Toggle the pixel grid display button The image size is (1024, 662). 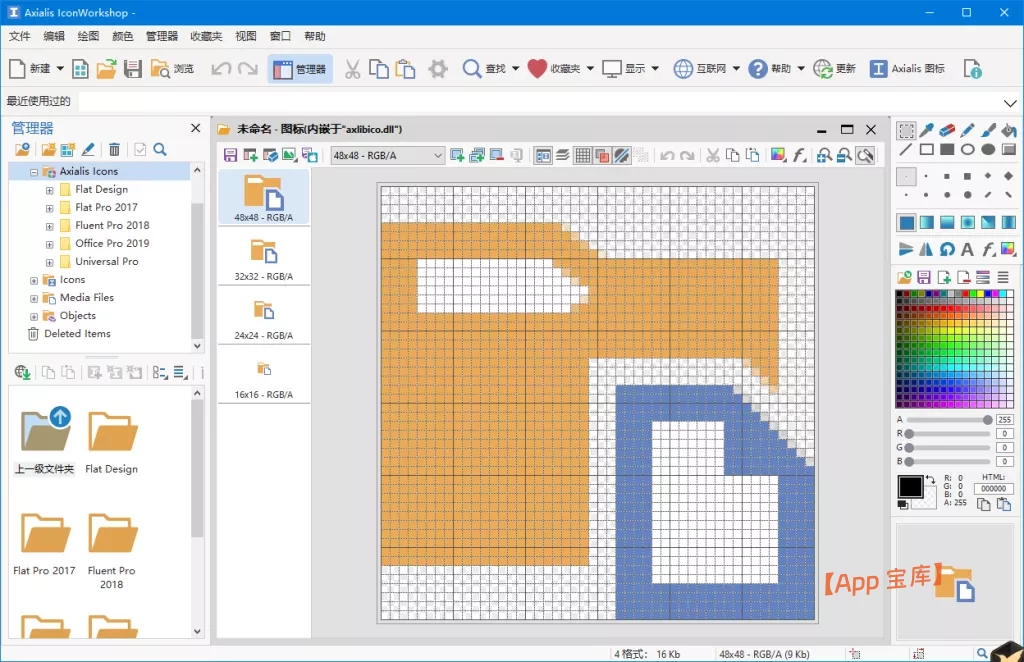pos(582,155)
